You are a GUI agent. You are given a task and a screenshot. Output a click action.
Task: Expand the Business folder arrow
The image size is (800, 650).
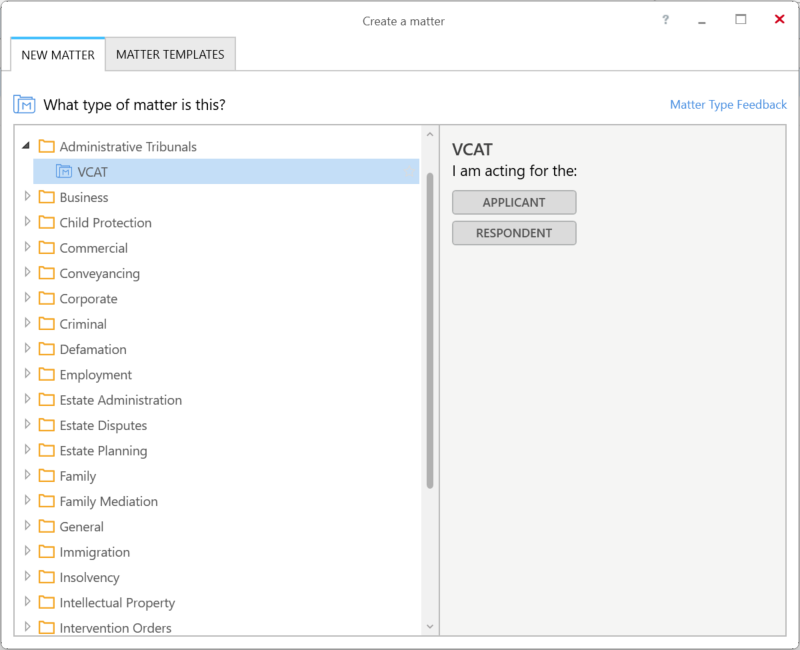pyautogui.click(x=28, y=196)
